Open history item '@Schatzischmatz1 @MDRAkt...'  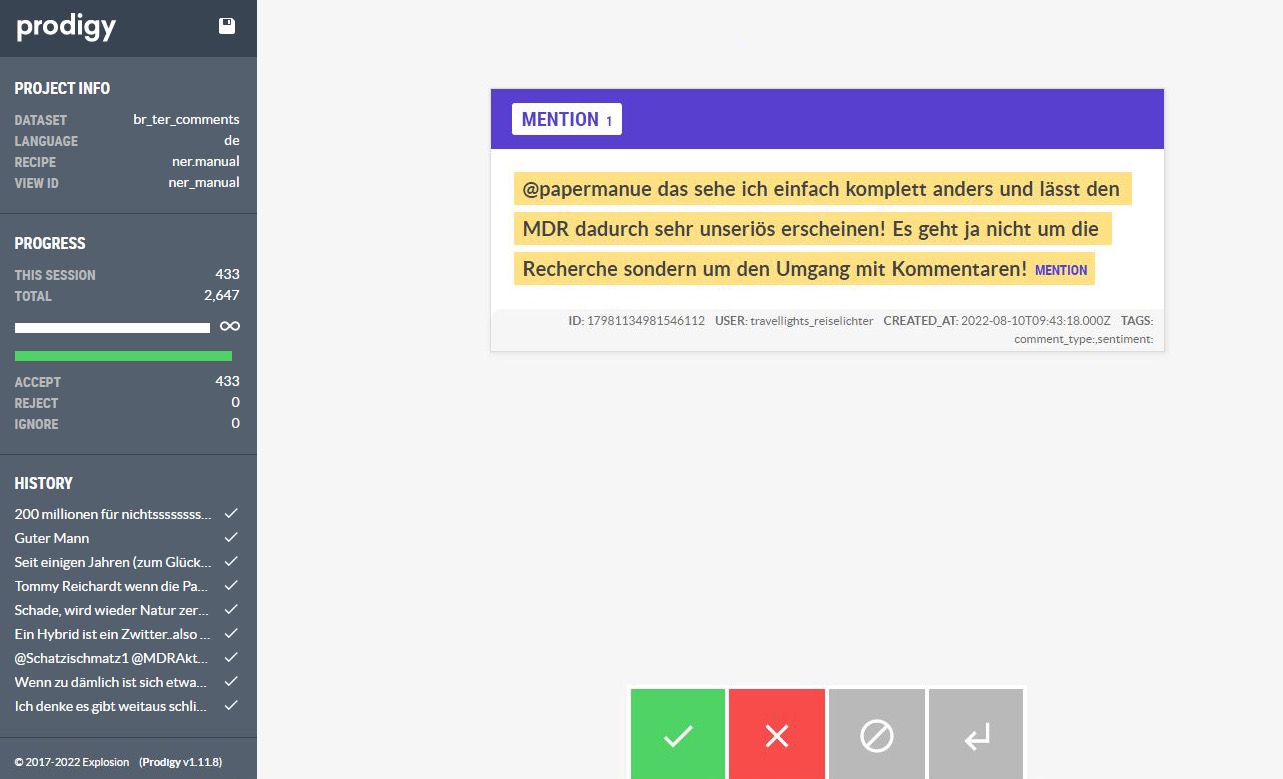113,658
